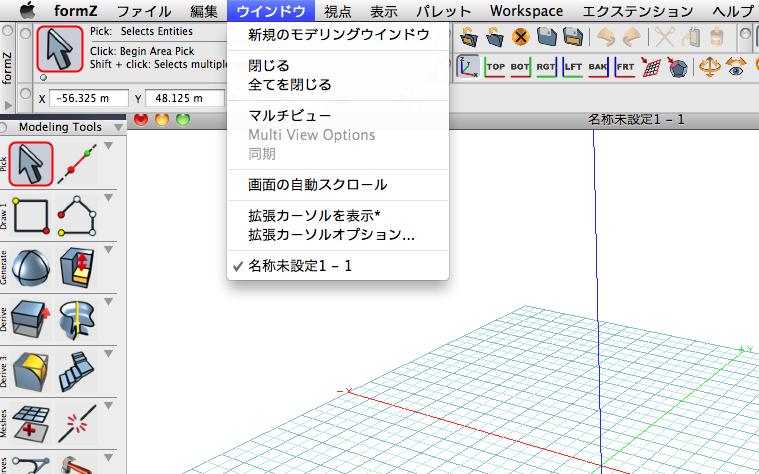759x474 pixels.
Task: Activate the look-around eye view tool
Action: click(735, 67)
